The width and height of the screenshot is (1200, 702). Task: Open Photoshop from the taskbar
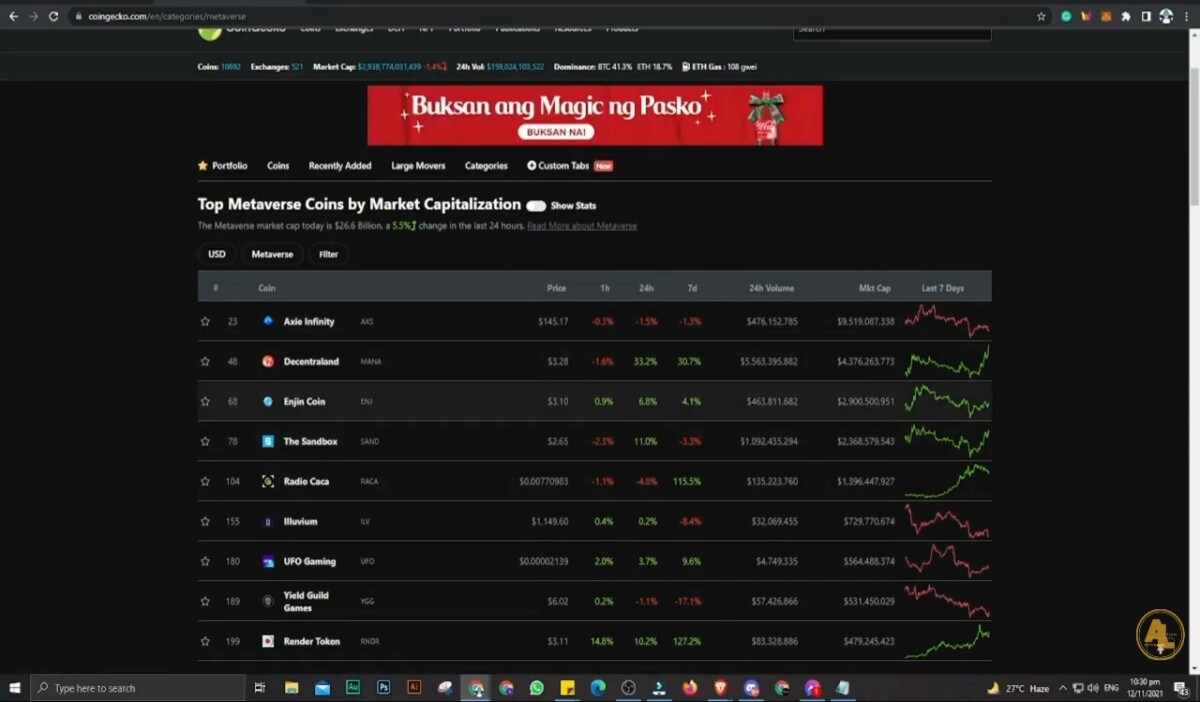coord(383,688)
